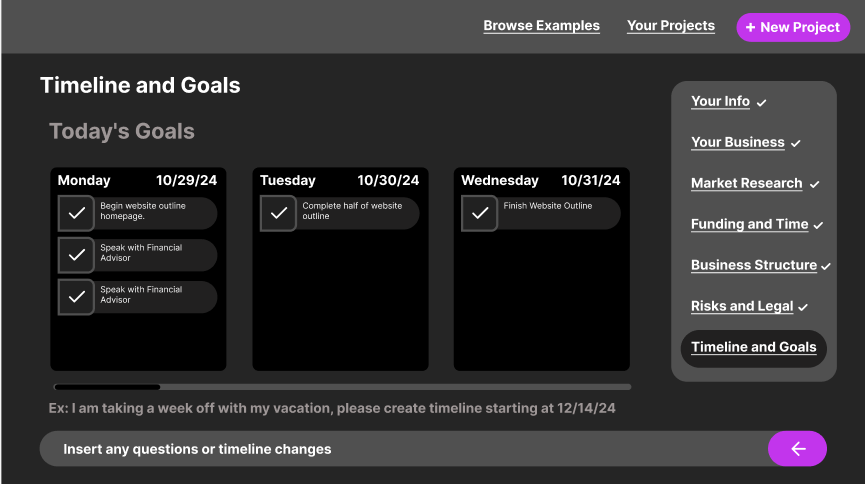Click the checkmark icon beside Market Research
This screenshot has width=865, height=484.
[814, 185]
